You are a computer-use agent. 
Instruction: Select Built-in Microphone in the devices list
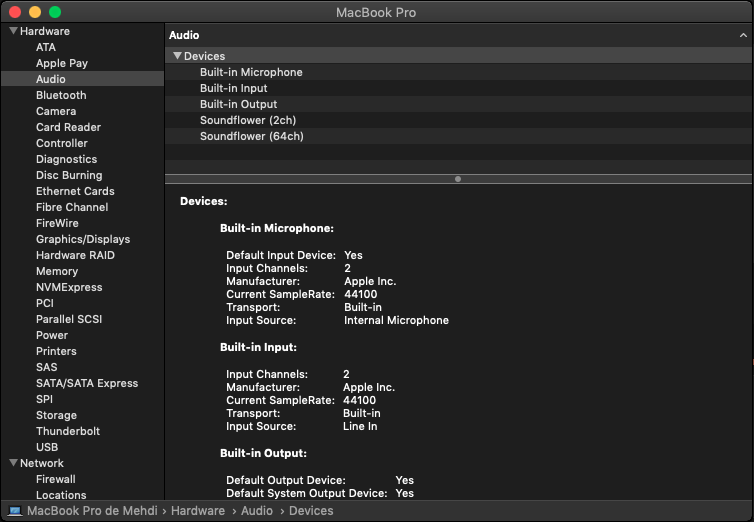click(458, 72)
